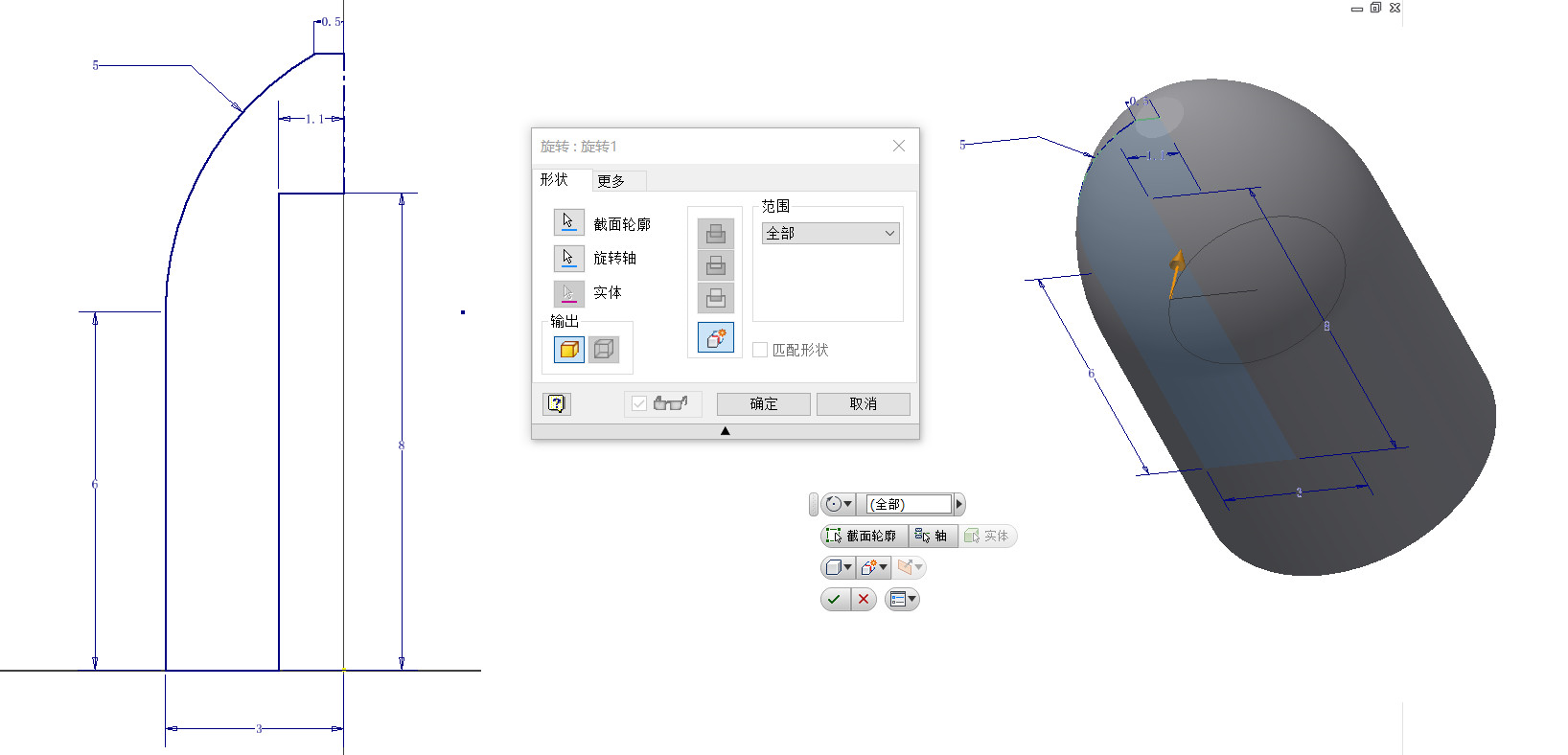Click the 6 height dimension in the 2D sketch
Screen dimensions: 1568x755
95,484
